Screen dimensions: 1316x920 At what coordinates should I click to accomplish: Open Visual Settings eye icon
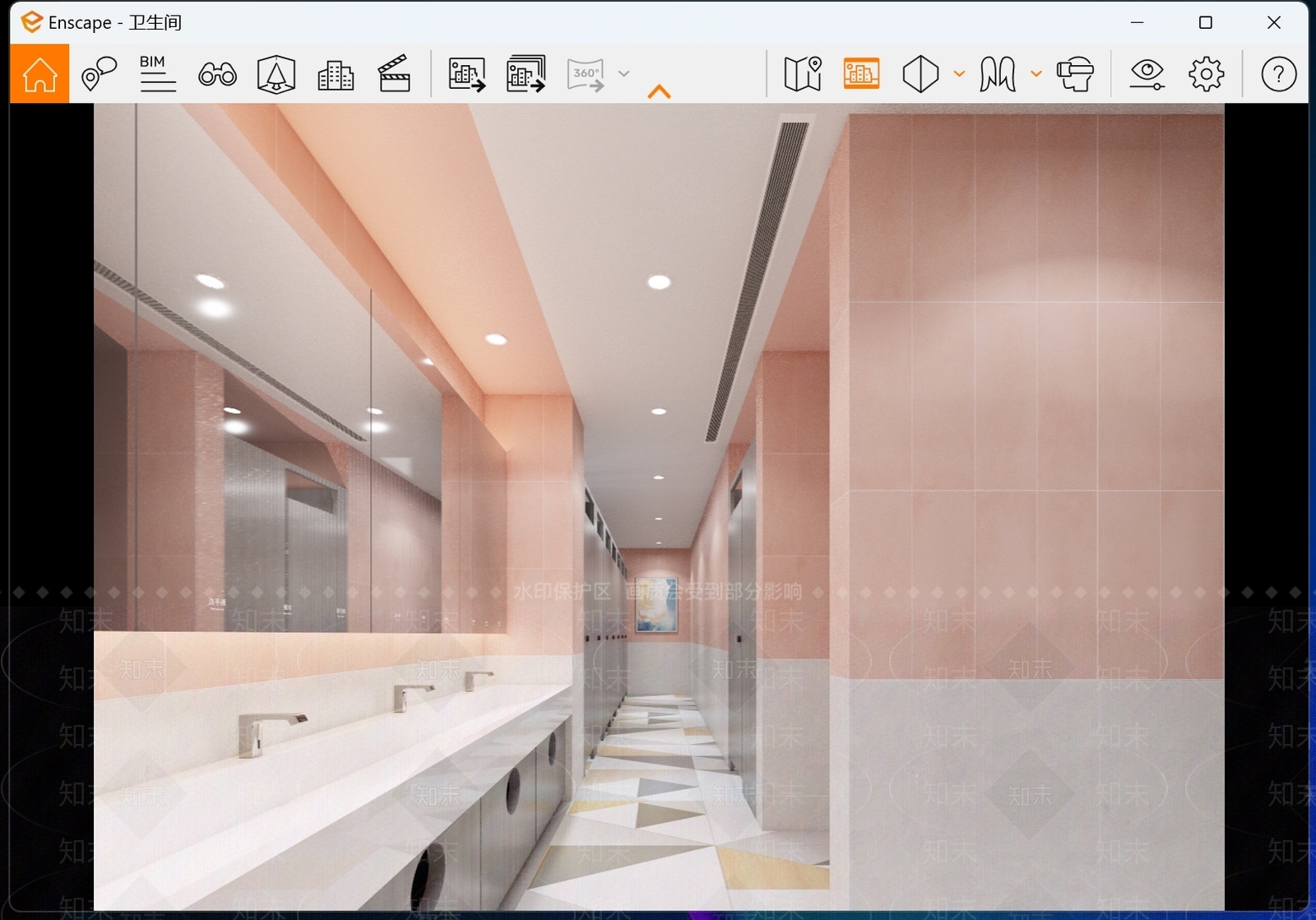(x=1147, y=74)
